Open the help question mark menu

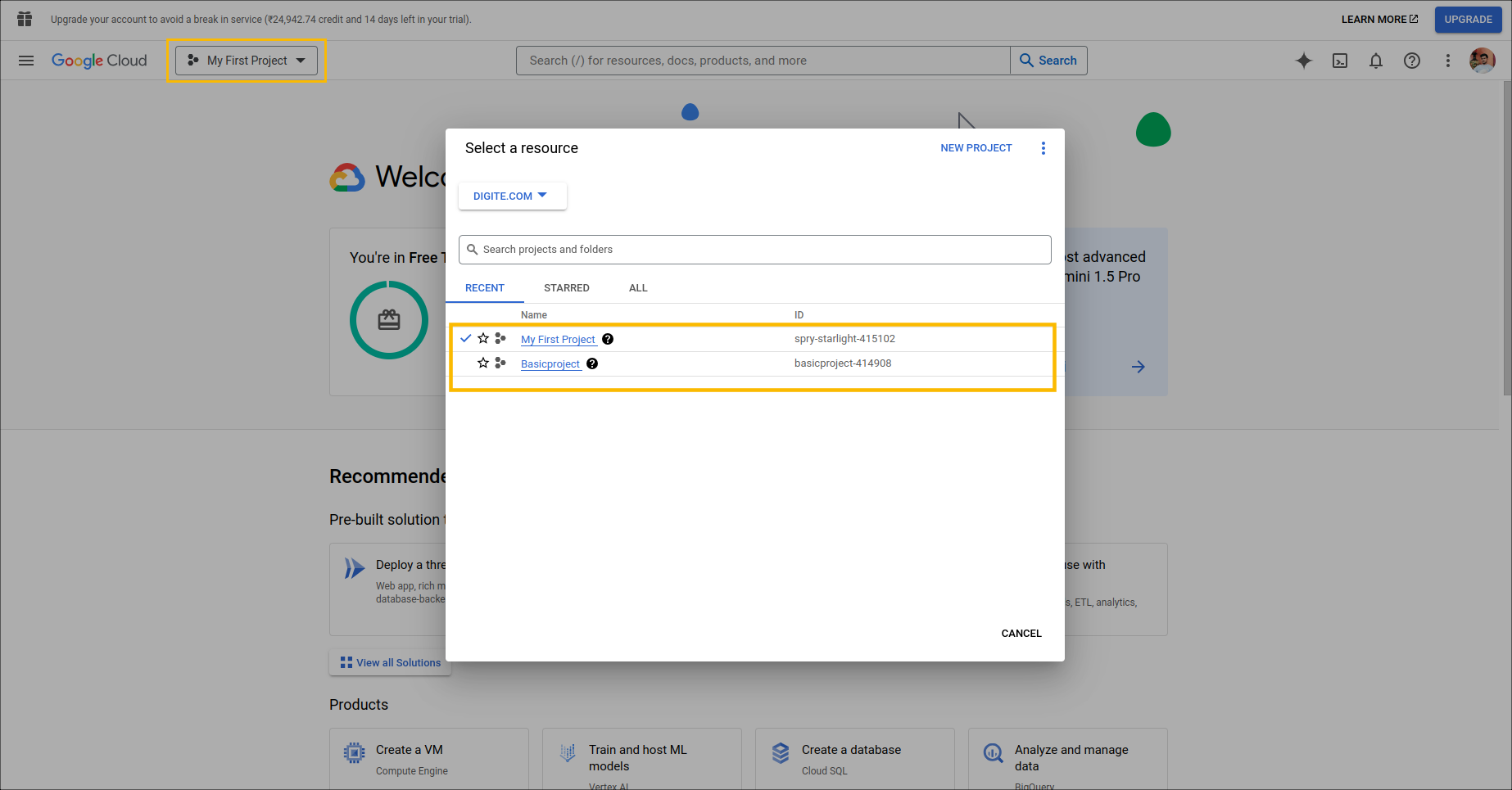click(1412, 61)
